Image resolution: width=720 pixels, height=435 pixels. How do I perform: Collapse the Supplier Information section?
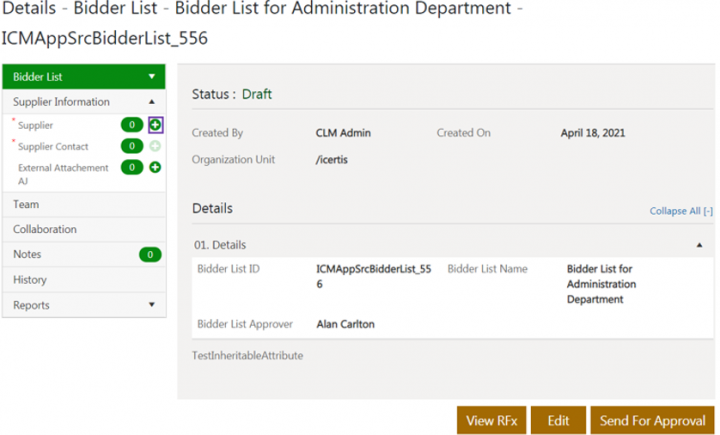(x=152, y=102)
